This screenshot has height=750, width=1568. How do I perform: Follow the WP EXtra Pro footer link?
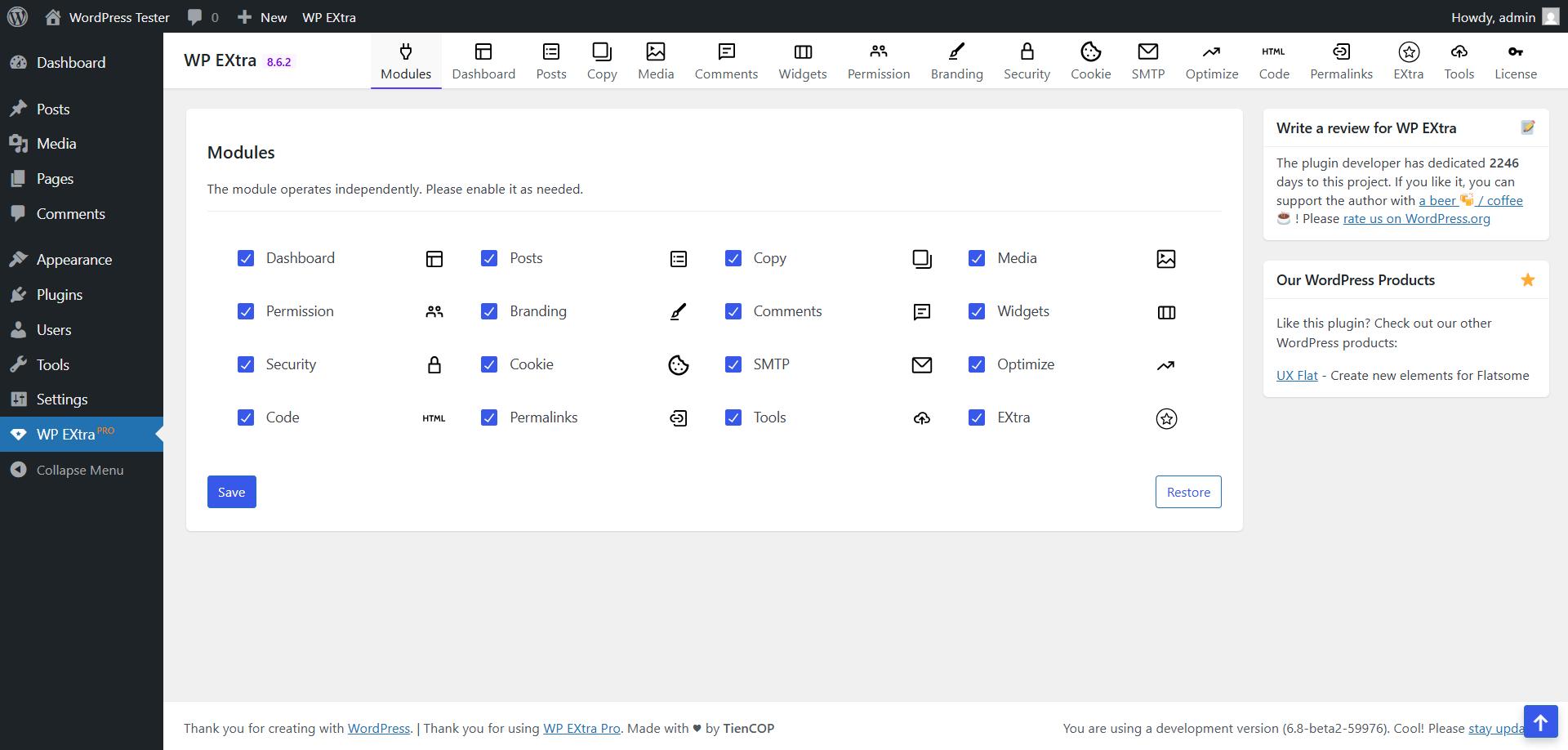[581, 728]
